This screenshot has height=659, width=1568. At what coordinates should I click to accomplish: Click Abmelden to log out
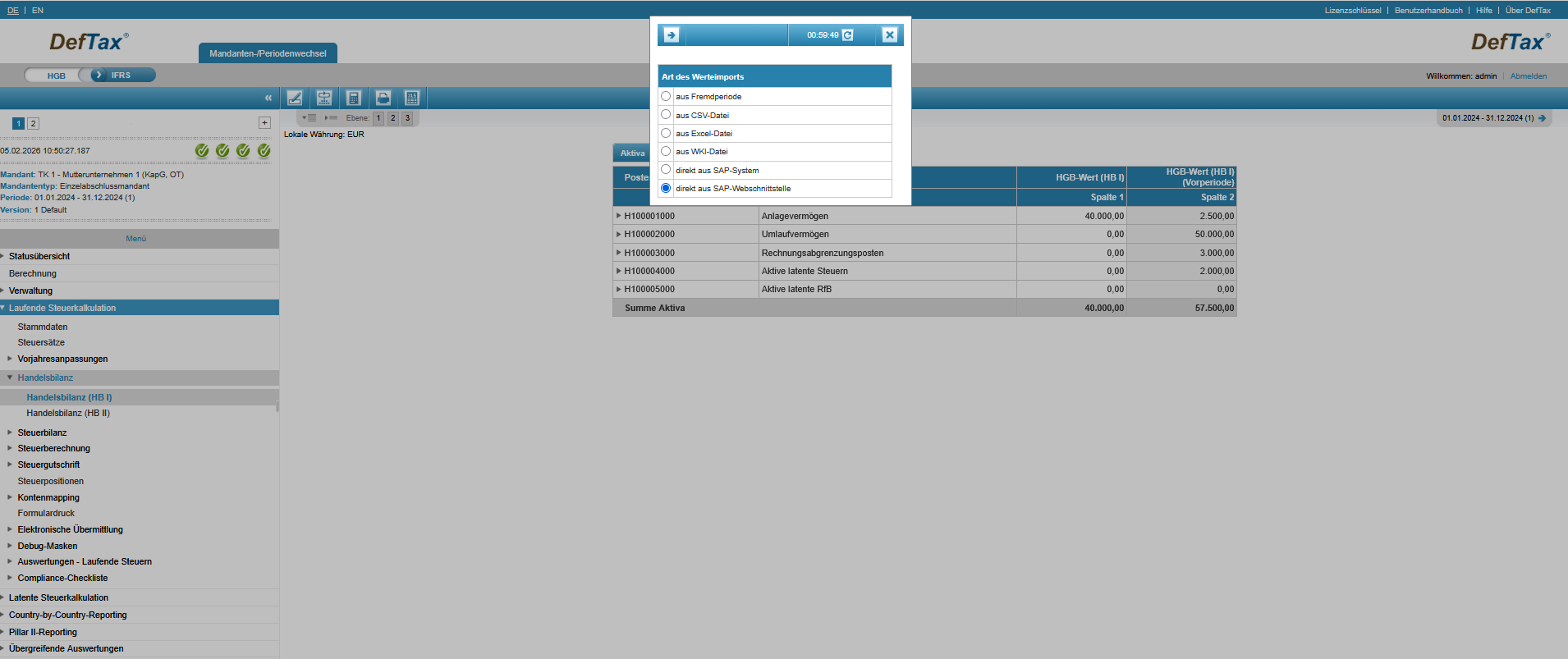coord(1529,76)
